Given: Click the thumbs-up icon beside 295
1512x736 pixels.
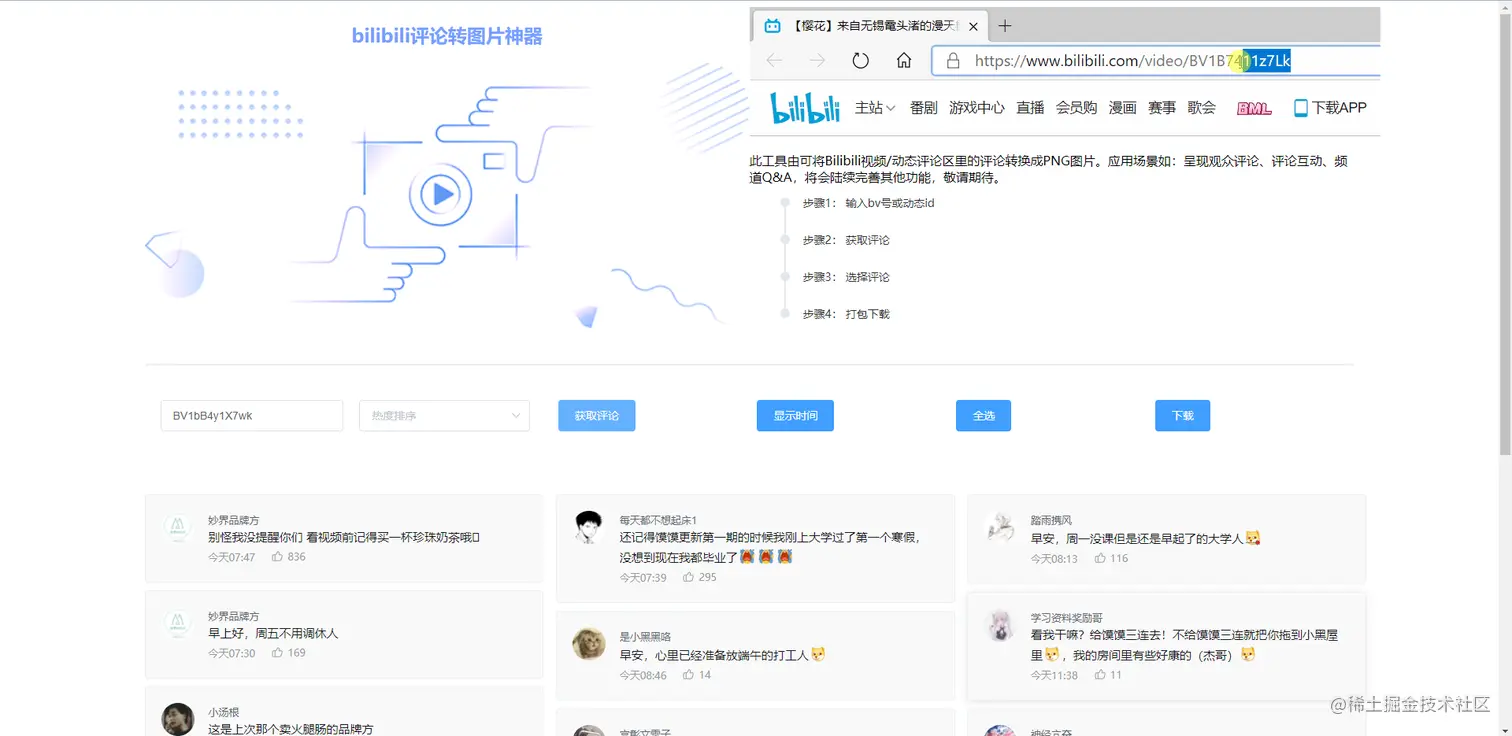Looking at the screenshot, I should click(x=689, y=577).
